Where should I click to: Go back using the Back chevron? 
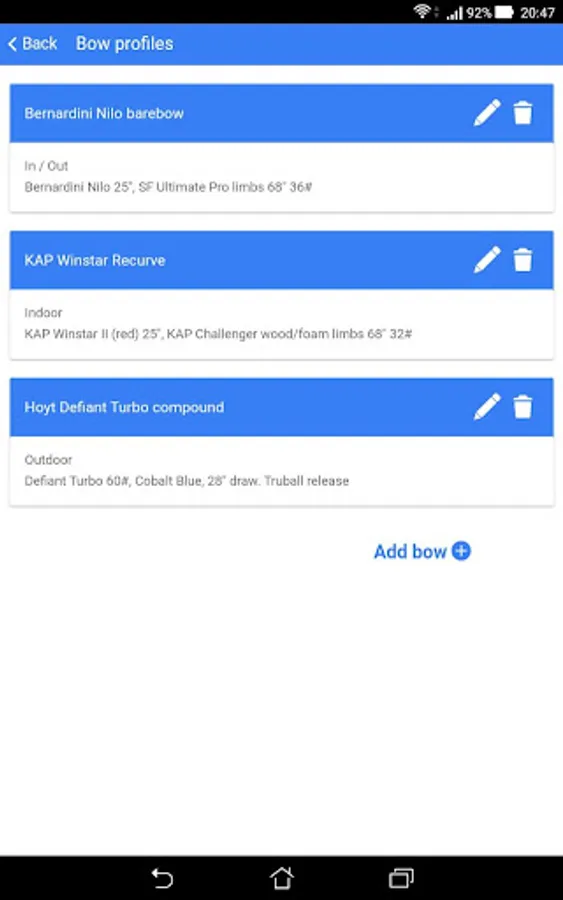(12, 44)
